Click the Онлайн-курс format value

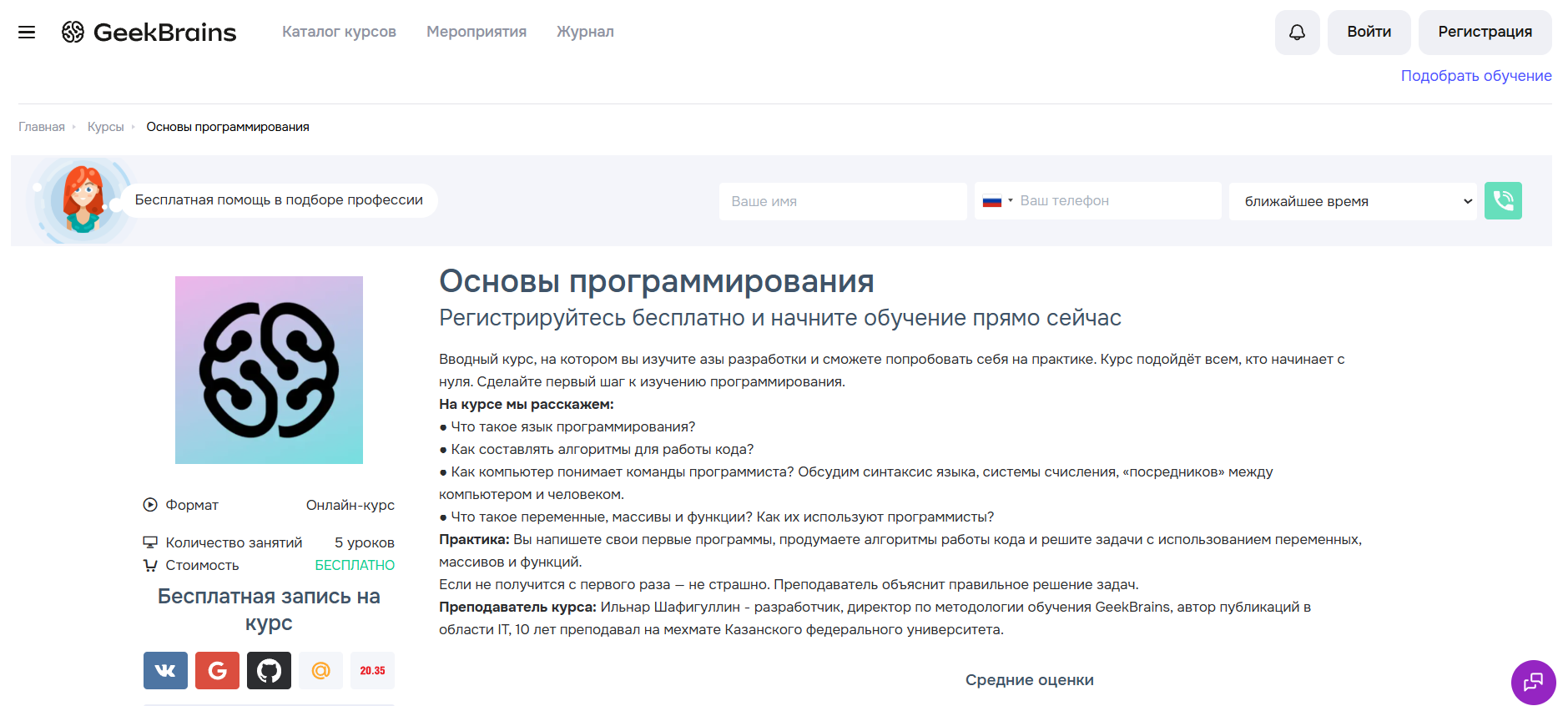click(x=350, y=505)
